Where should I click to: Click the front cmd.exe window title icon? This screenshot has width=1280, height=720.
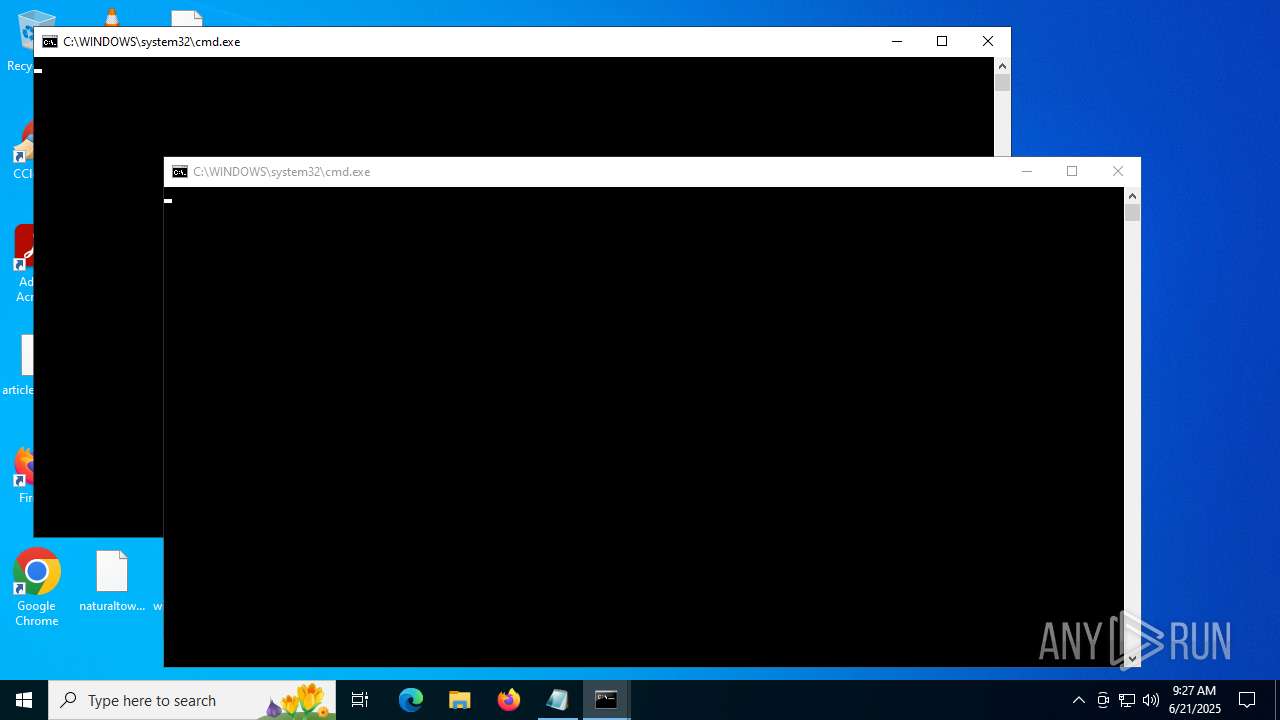click(x=180, y=172)
